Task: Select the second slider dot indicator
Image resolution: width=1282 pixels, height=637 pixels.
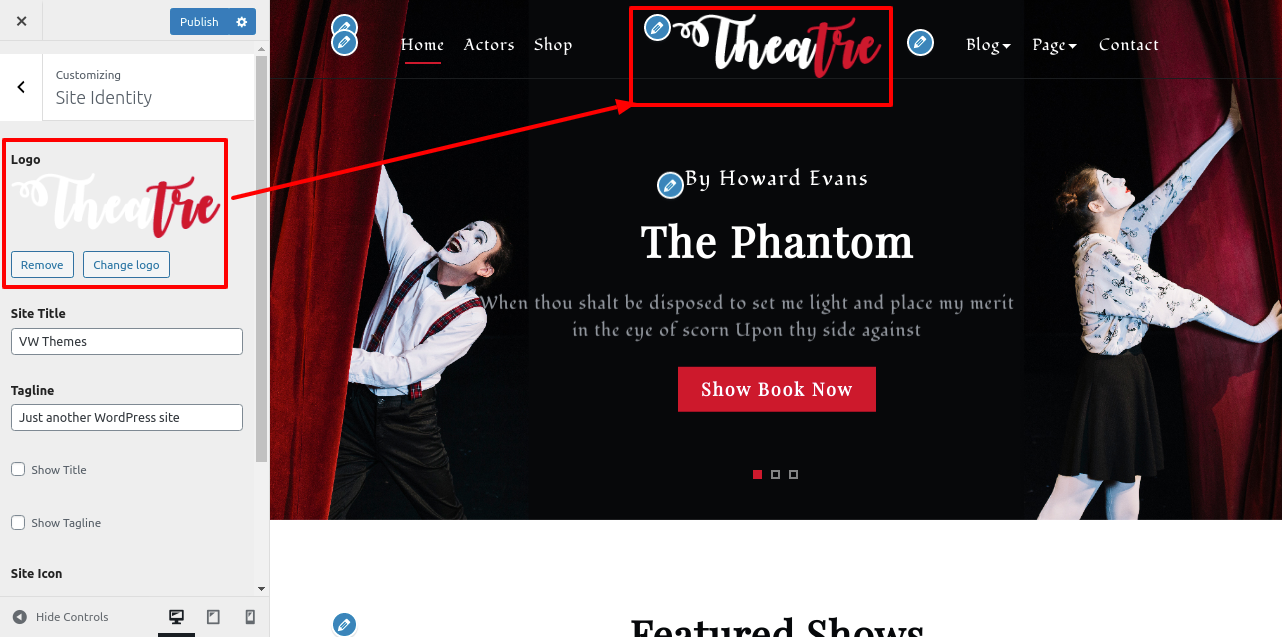Action: click(775, 474)
